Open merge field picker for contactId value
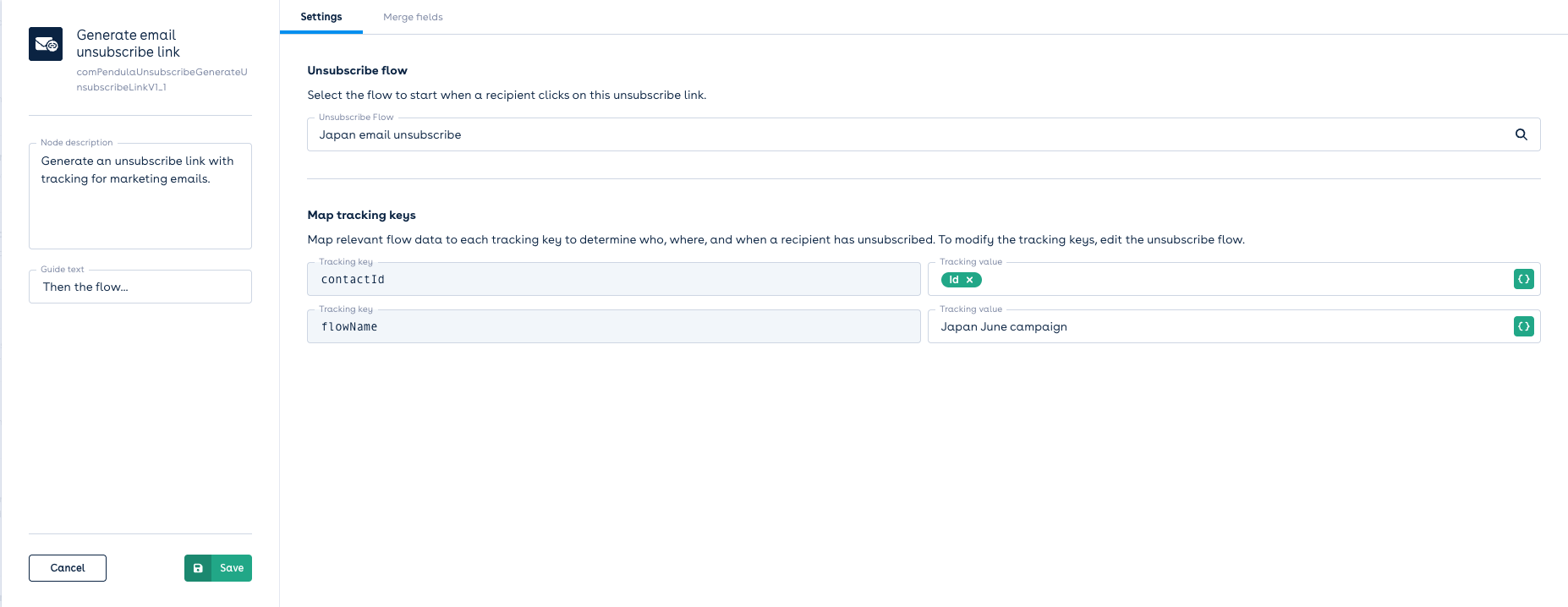This screenshot has width=1568, height=607. [1523, 279]
